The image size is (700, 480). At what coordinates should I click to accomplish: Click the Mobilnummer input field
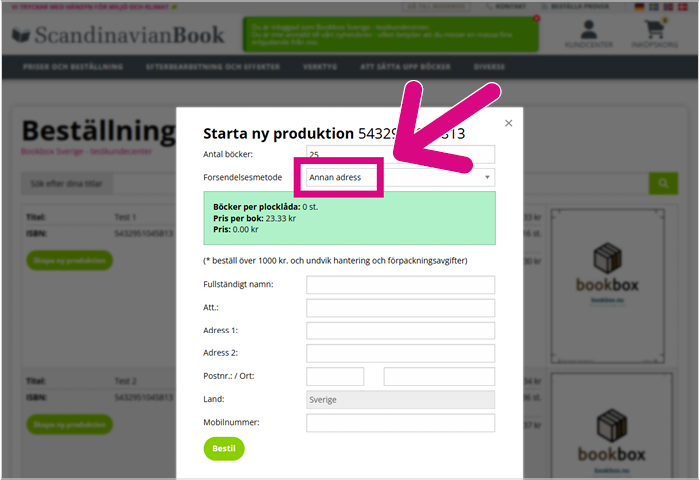click(400, 423)
